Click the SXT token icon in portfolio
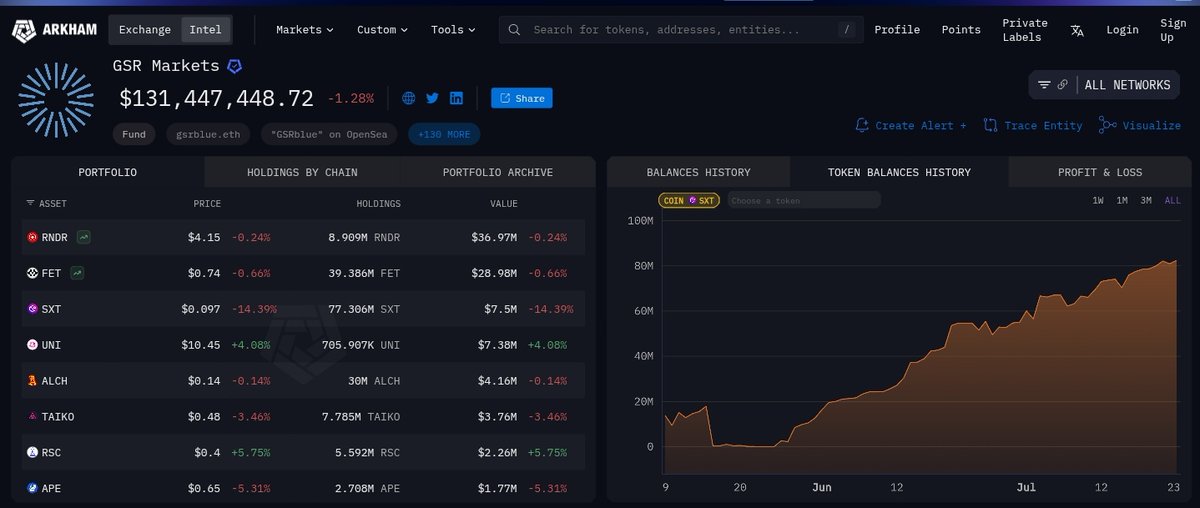 point(32,309)
